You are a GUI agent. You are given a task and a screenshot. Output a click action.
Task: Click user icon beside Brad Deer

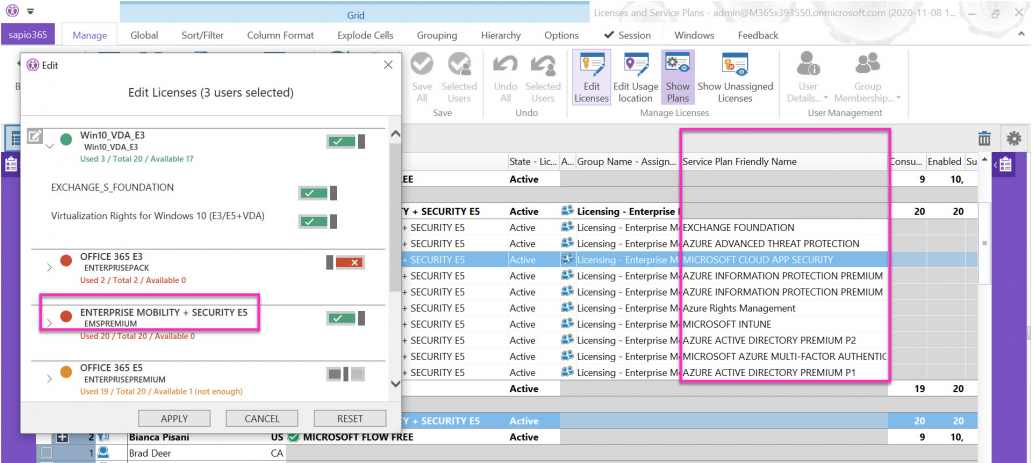pos(103,453)
